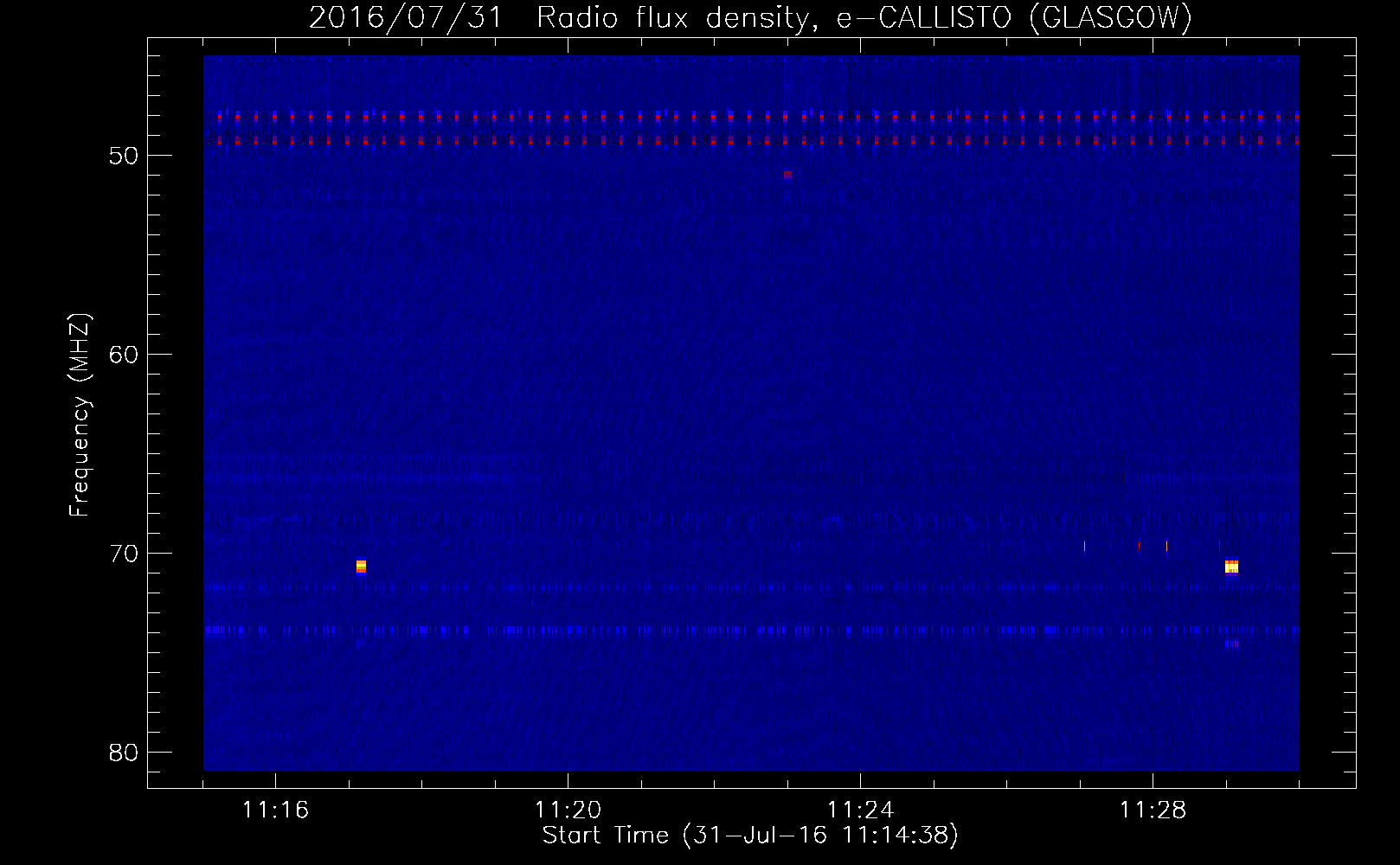Viewport: 1400px width, 865px height.
Task: Click the 60 MHz frequency label
Action: [124, 355]
